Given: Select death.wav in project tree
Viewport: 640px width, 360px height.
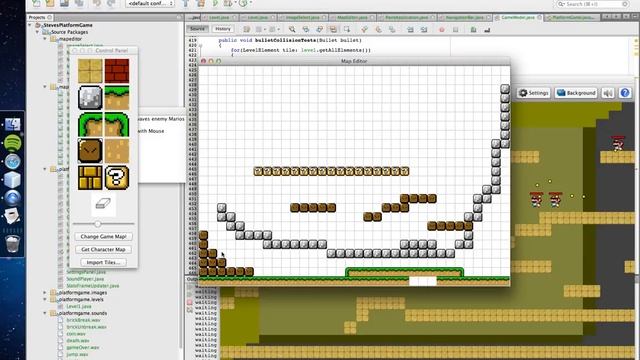Looking at the screenshot, I should click(78, 340).
